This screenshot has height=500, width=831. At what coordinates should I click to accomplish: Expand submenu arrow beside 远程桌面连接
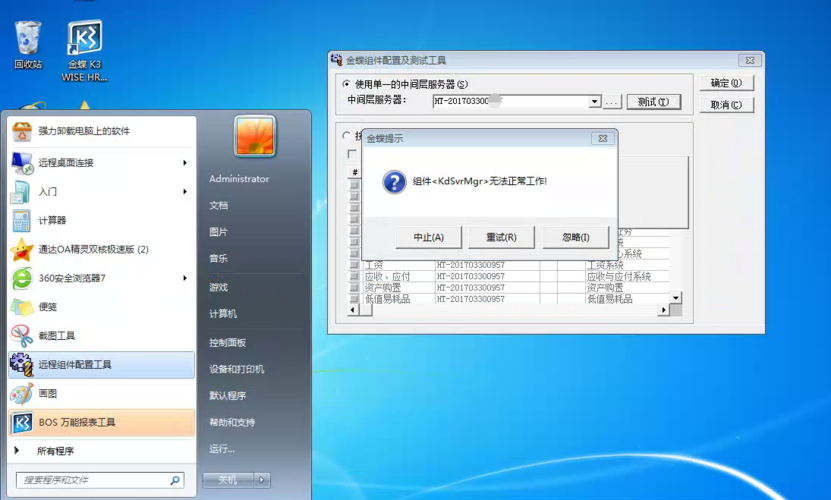pos(185,163)
